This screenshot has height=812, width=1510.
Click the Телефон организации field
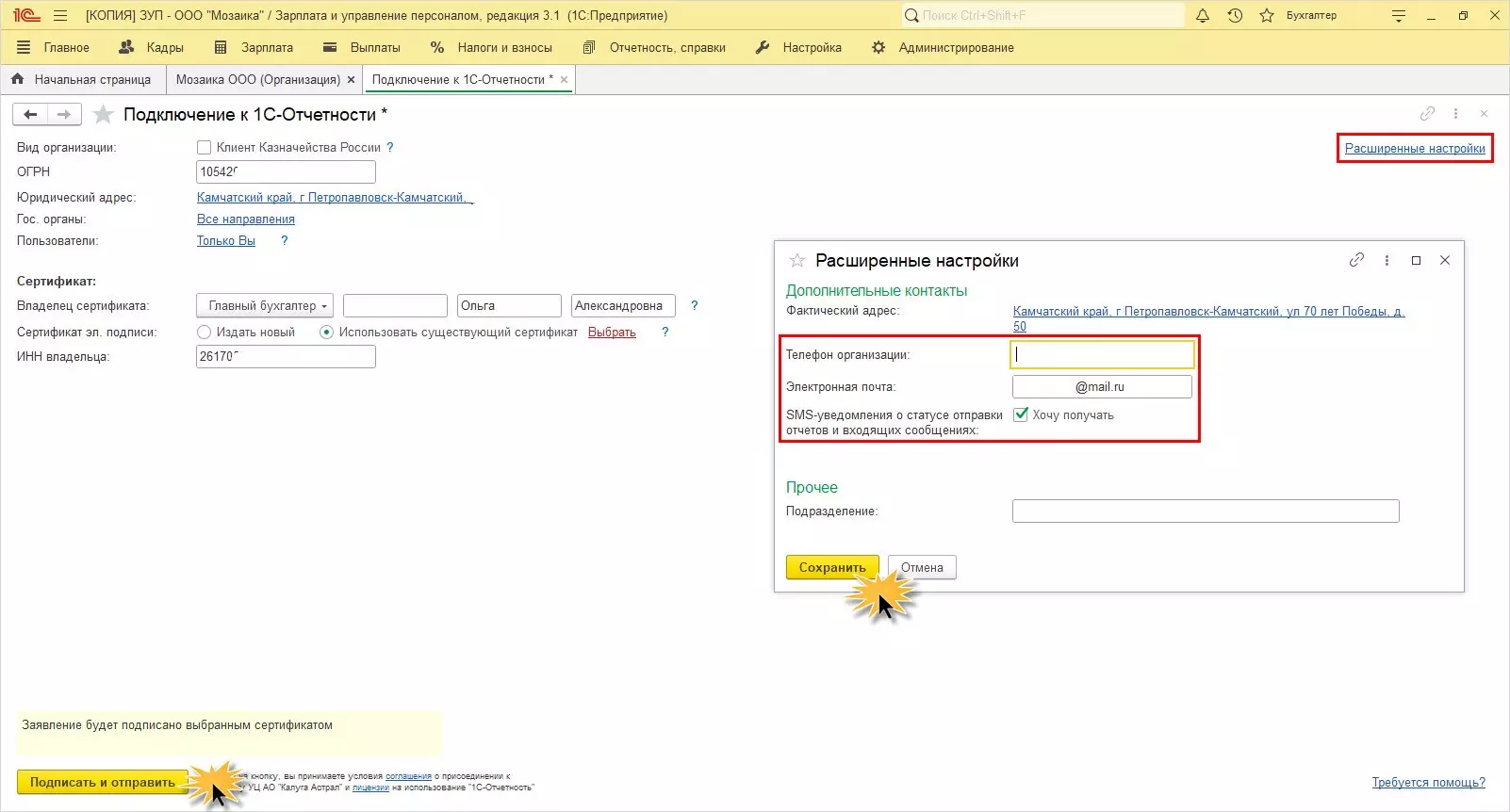pos(1102,354)
